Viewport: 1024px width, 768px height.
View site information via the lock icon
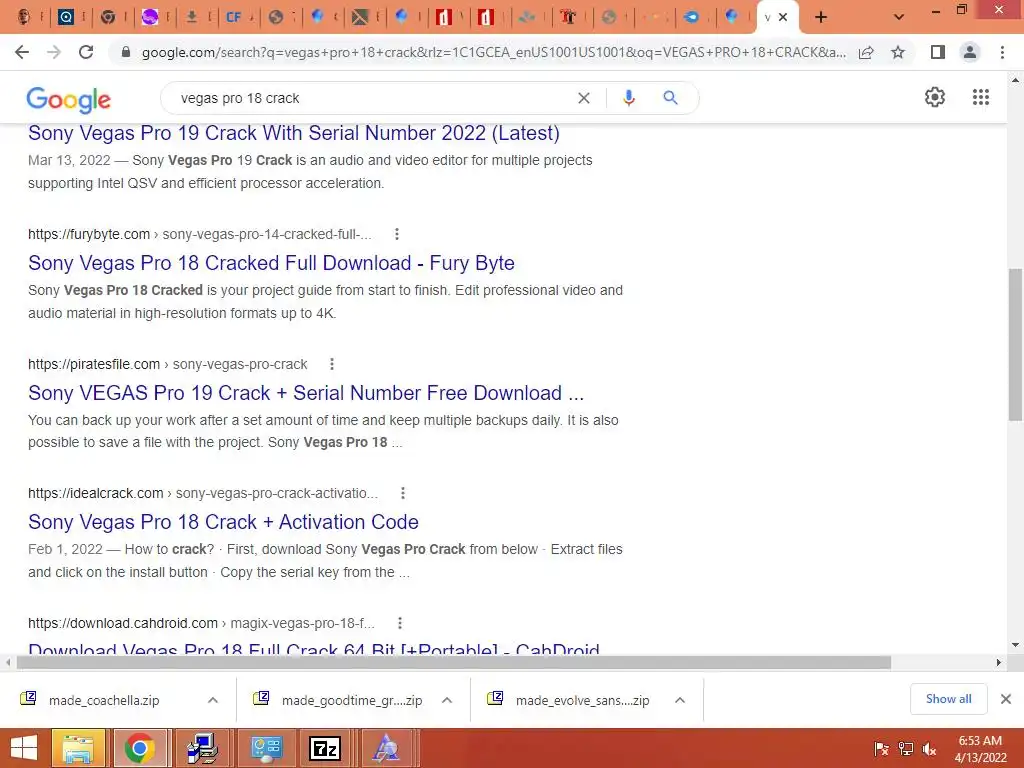click(x=126, y=52)
